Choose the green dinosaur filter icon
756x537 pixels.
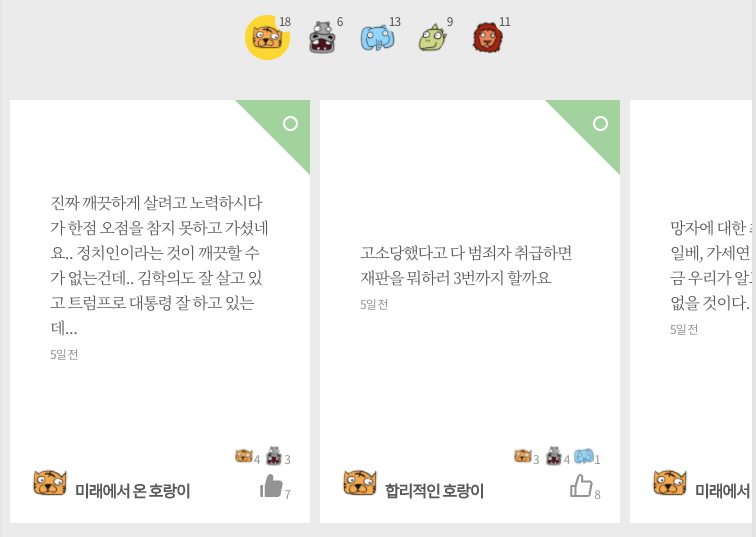(432, 38)
